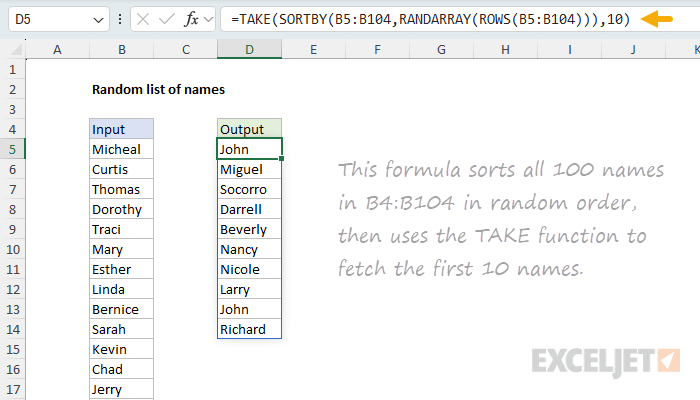This screenshot has height=400, width=700.
Task: Select the output cell containing Miguel
Action: click(250, 169)
